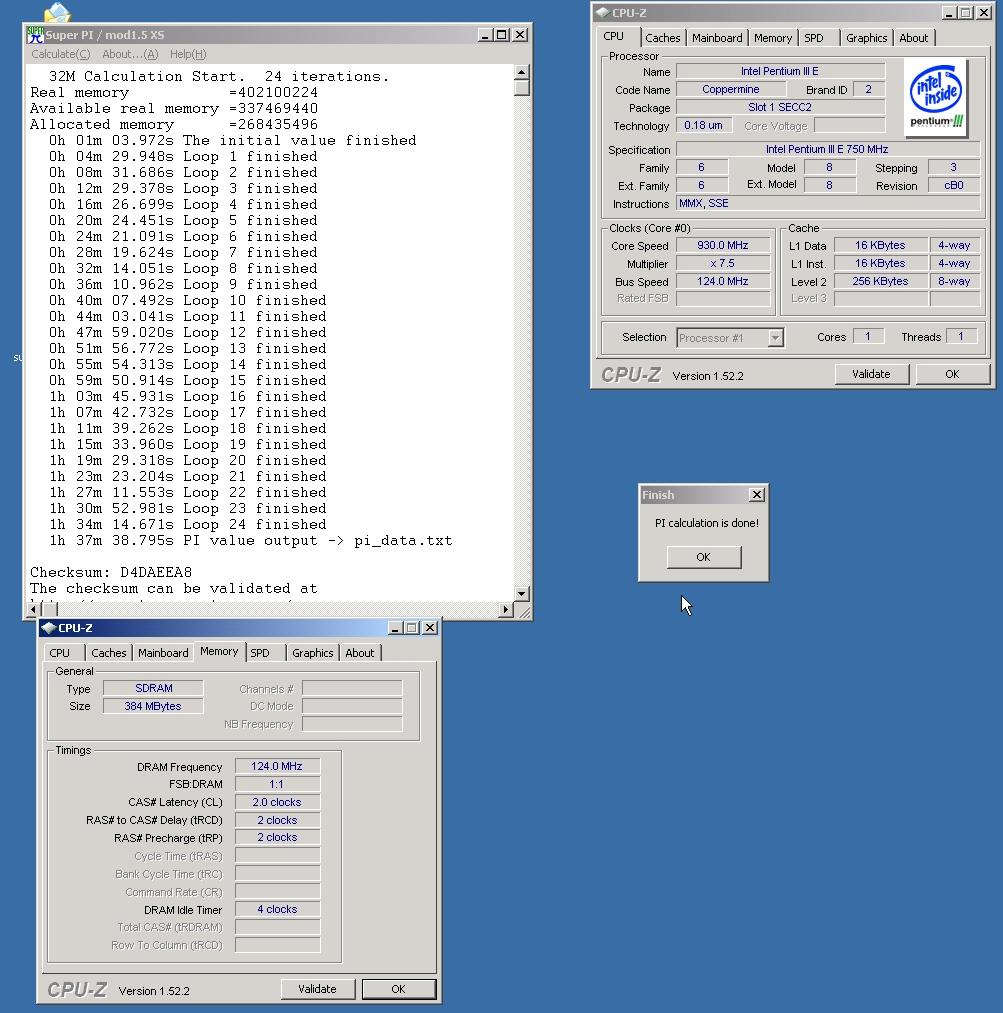1003x1013 pixels.
Task: Click the 'Checksum: D4DAEEA8' line in Super PI
Action: tap(111, 572)
